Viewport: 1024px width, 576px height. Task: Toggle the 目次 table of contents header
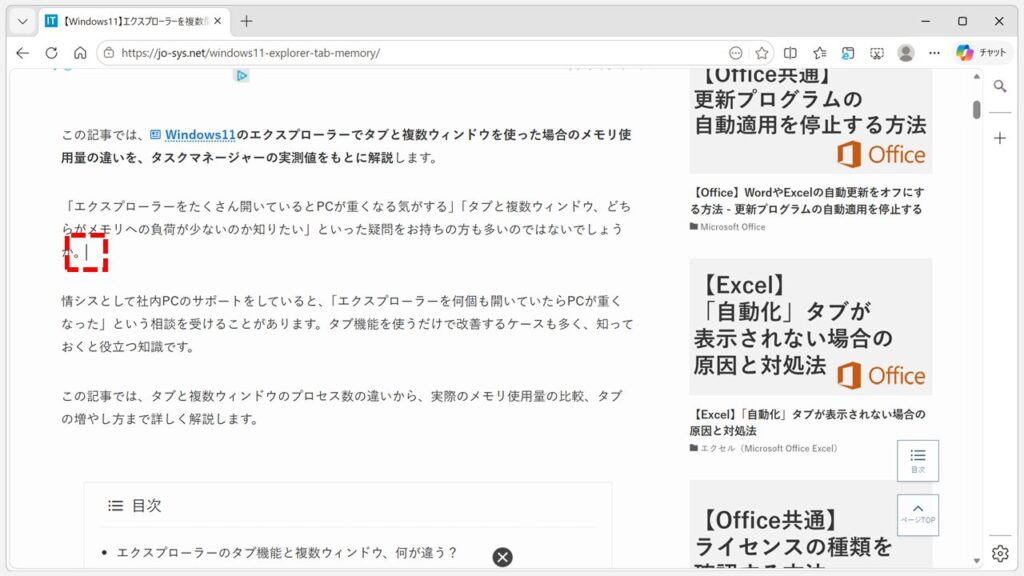[135, 505]
